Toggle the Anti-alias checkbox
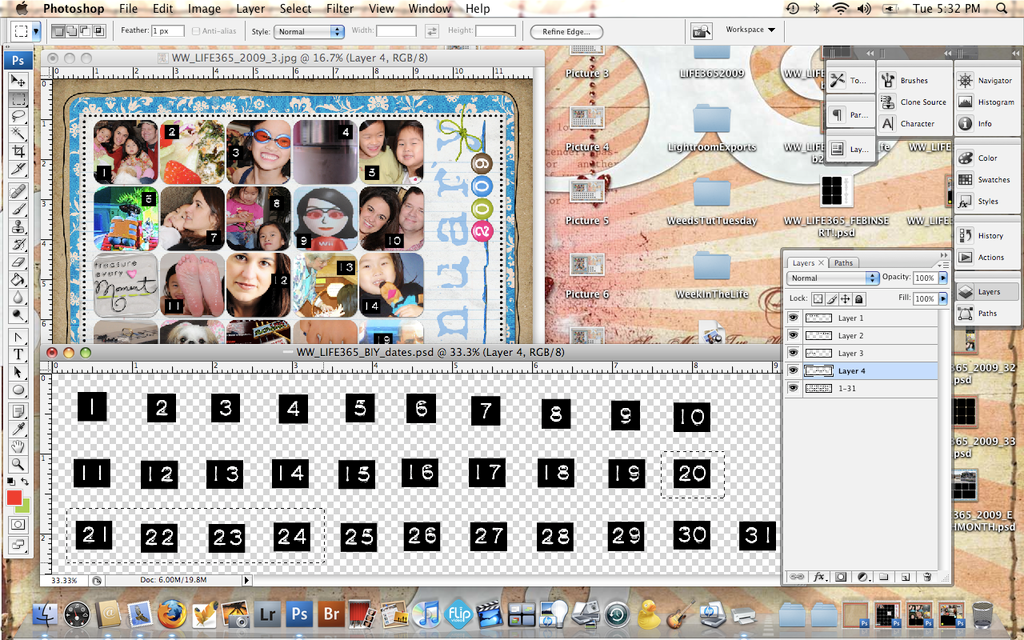 [x=196, y=31]
